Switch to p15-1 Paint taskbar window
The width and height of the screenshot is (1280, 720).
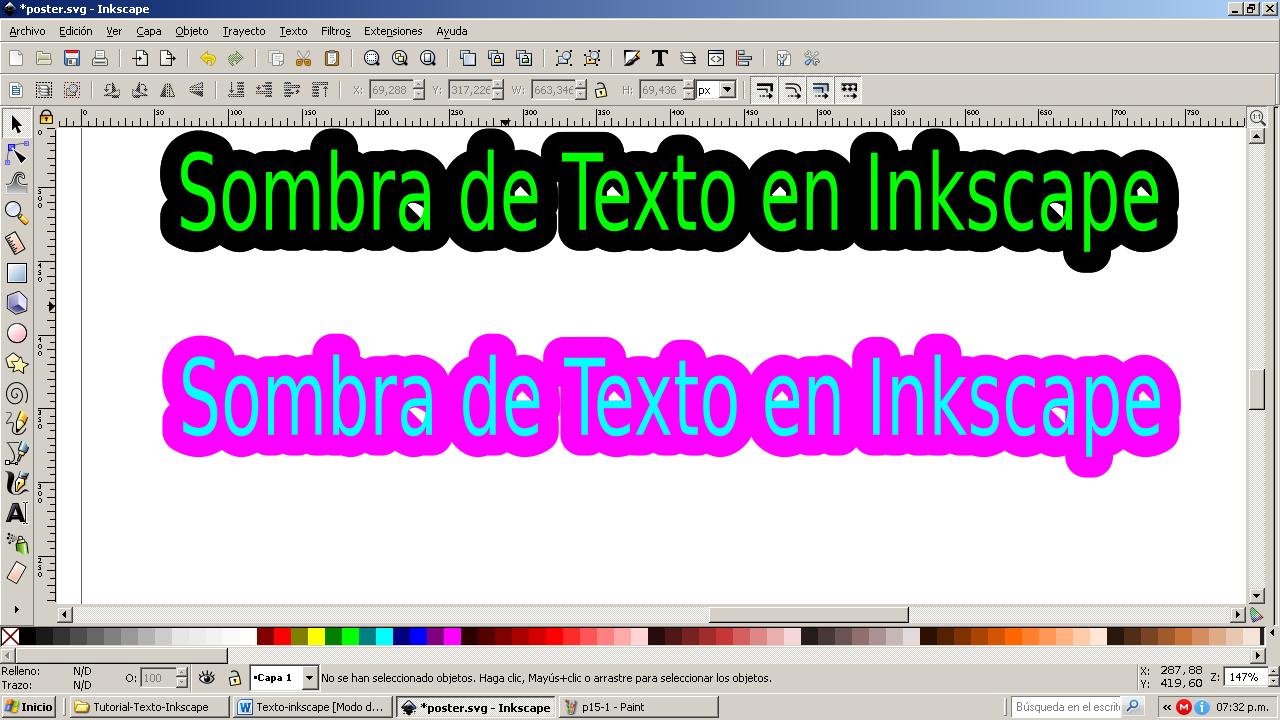[x=638, y=707]
